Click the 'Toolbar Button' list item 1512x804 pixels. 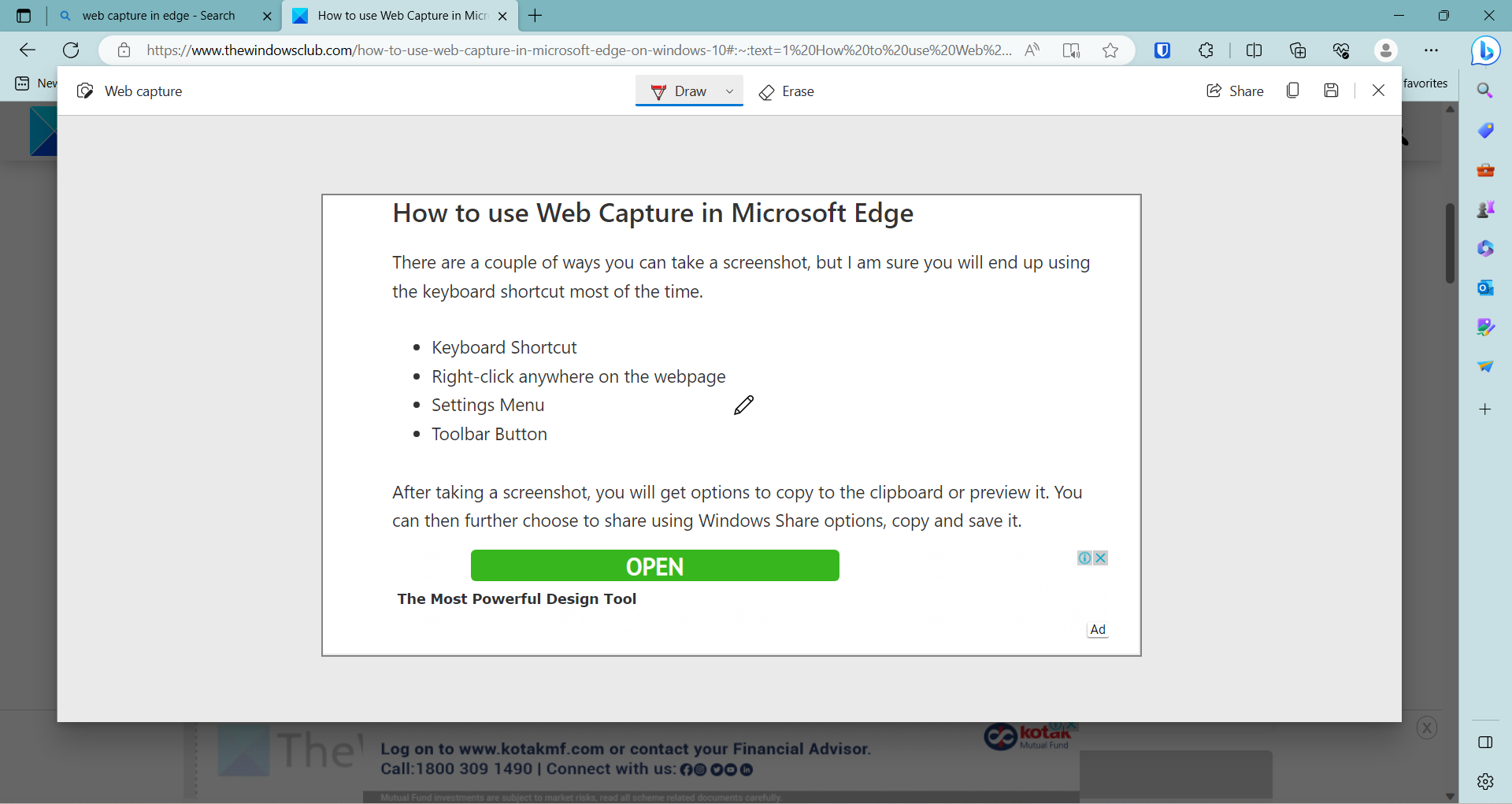pos(489,434)
